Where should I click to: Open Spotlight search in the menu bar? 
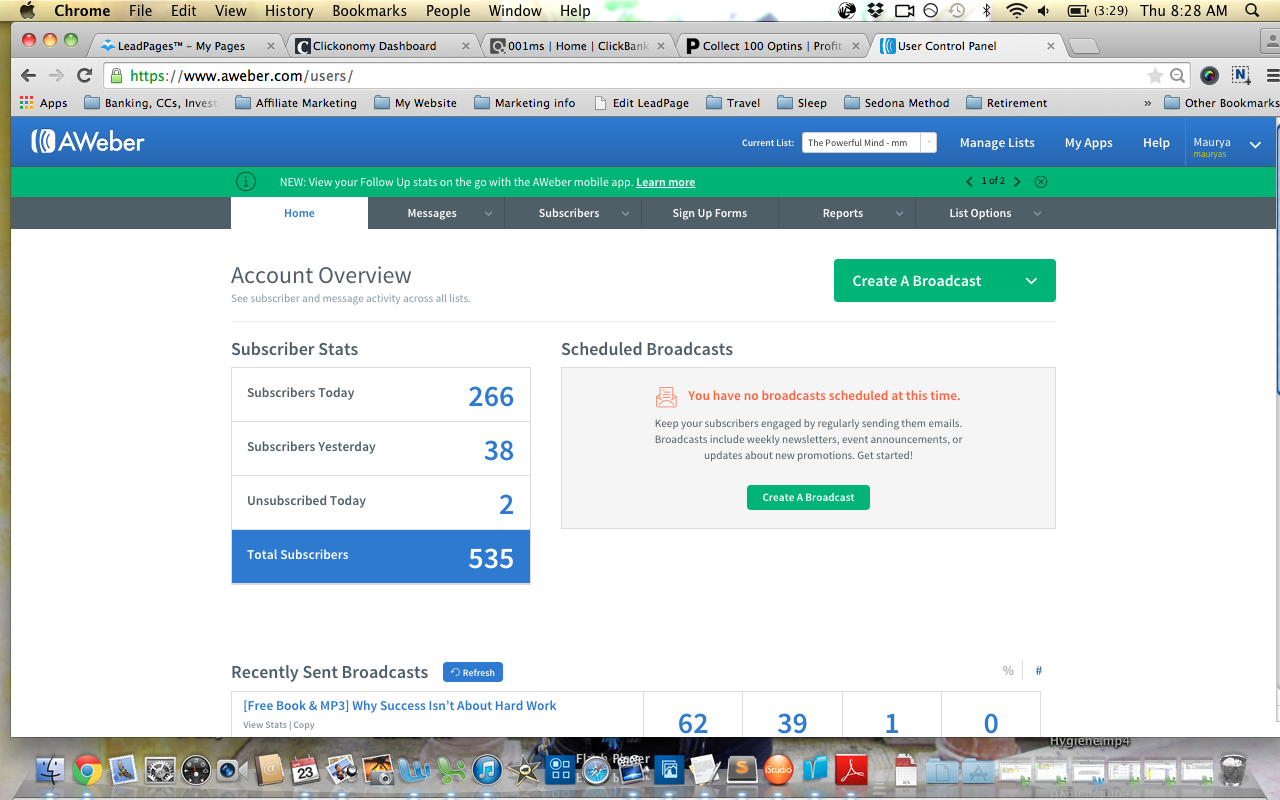click(1252, 11)
